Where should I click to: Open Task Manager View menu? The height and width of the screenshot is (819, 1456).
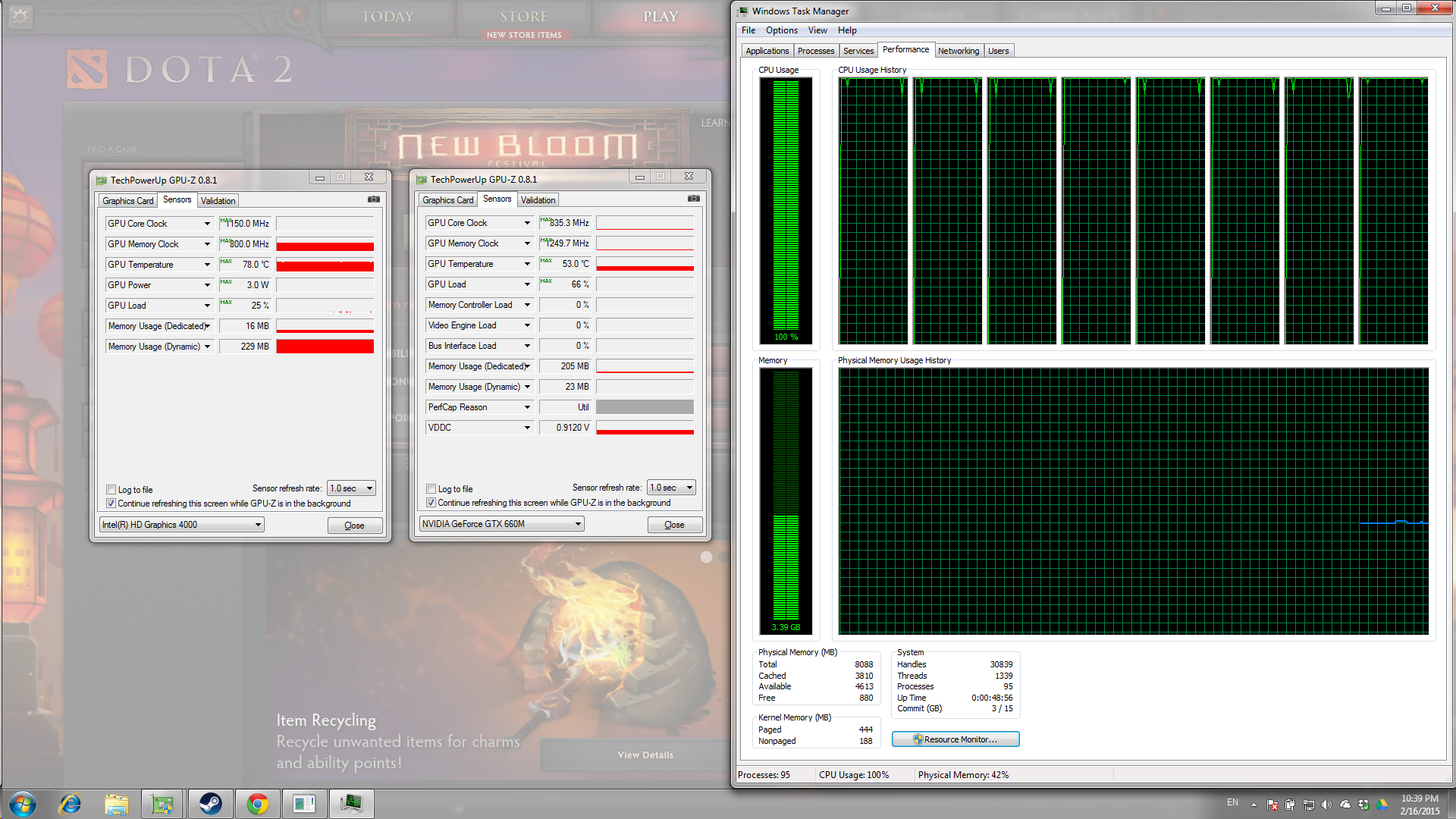817,30
